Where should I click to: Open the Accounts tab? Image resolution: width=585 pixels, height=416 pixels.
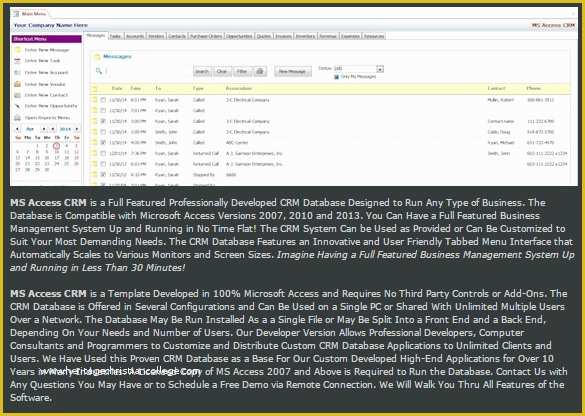135,36
